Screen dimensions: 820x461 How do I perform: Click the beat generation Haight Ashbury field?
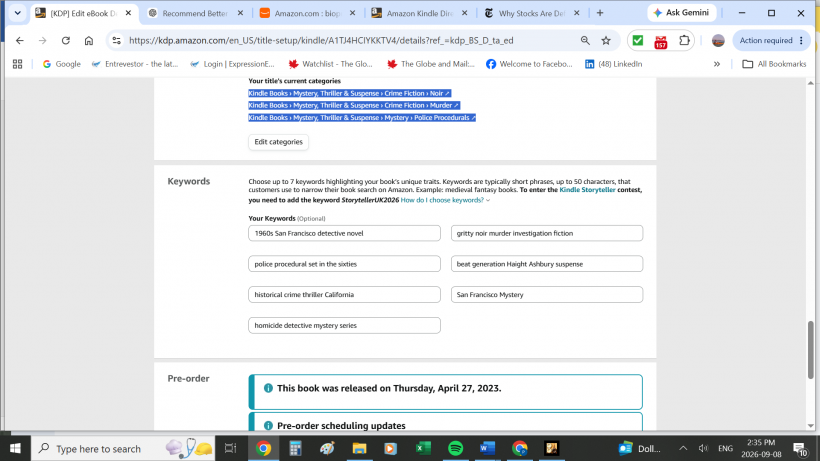click(546, 264)
